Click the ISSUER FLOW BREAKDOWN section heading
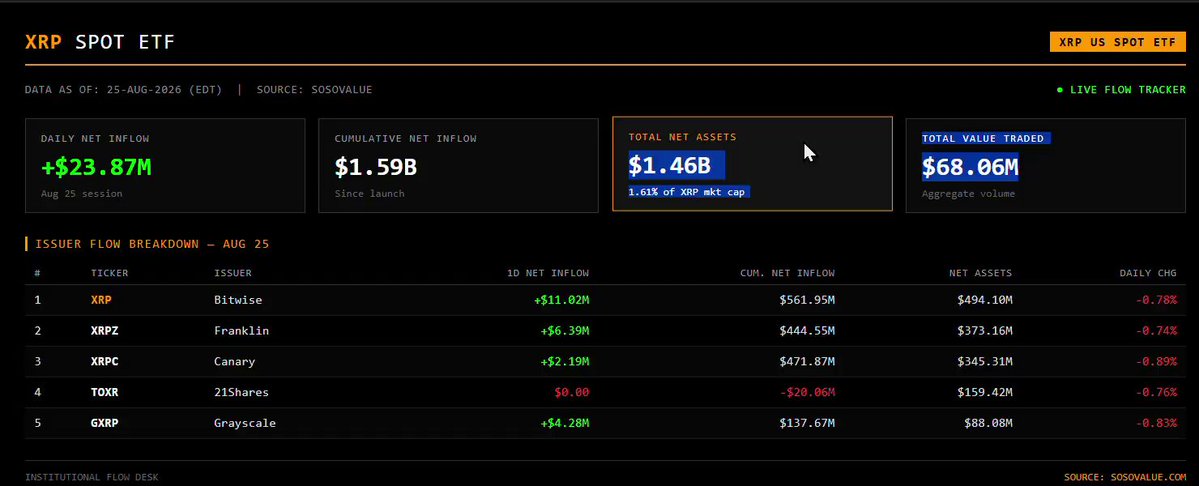 pos(152,245)
